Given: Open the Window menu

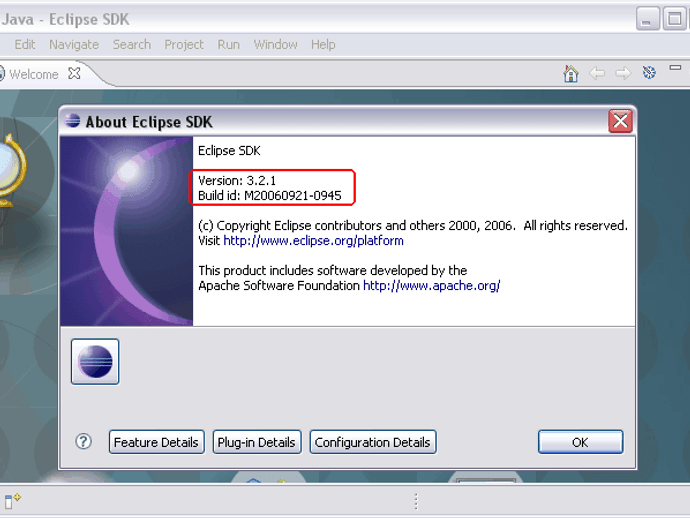Looking at the screenshot, I should pos(275,44).
